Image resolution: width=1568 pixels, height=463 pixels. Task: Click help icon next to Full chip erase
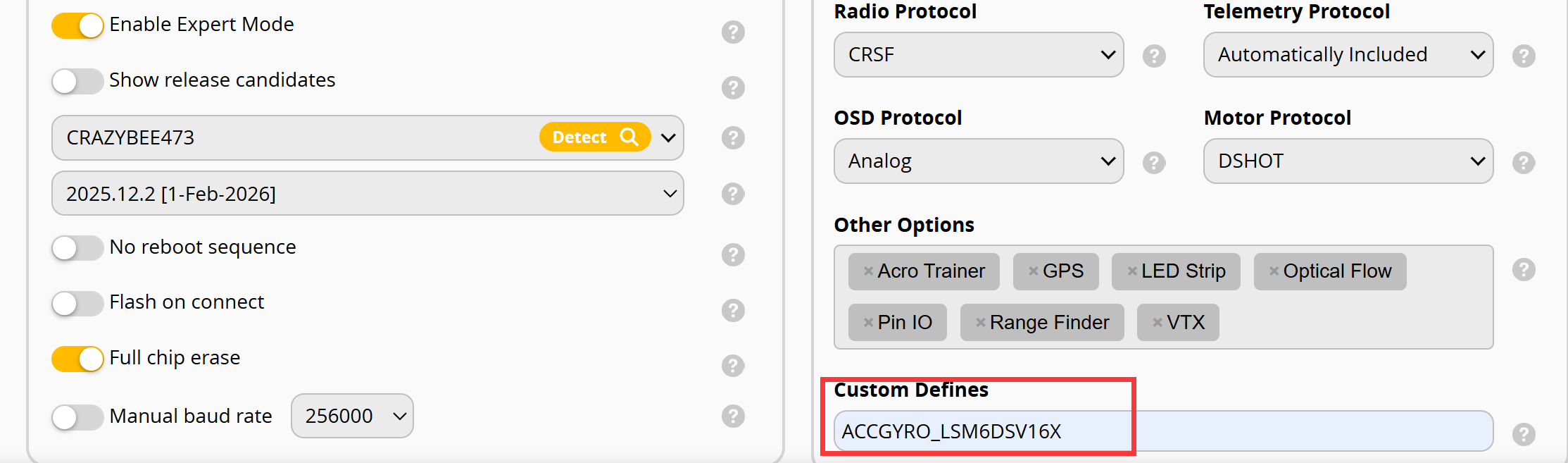pos(733,366)
